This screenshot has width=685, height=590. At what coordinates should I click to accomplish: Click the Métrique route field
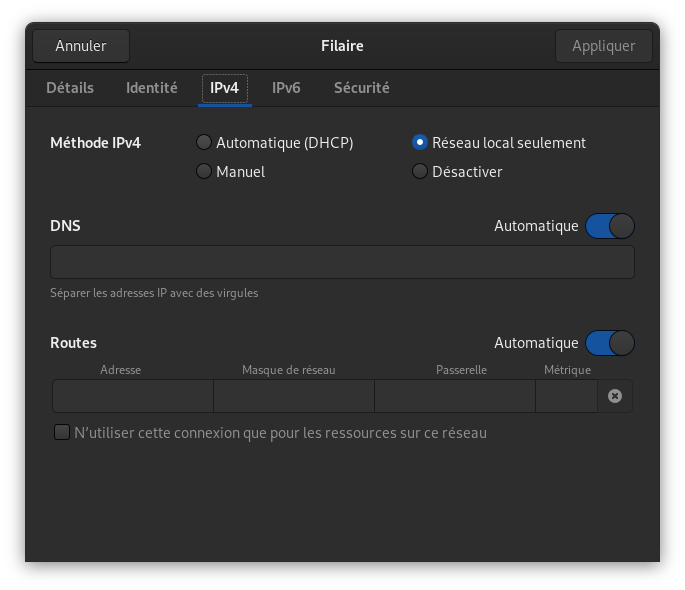tap(566, 396)
